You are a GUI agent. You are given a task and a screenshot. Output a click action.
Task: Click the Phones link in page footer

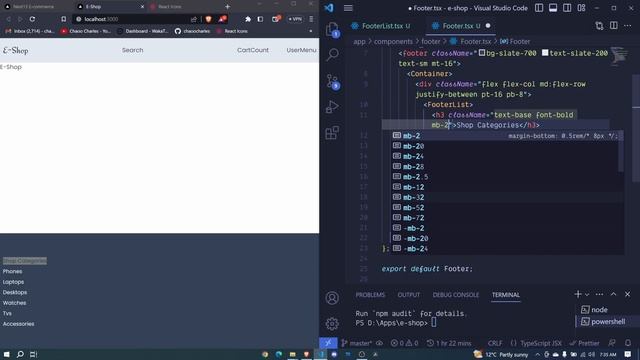tap(13, 271)
